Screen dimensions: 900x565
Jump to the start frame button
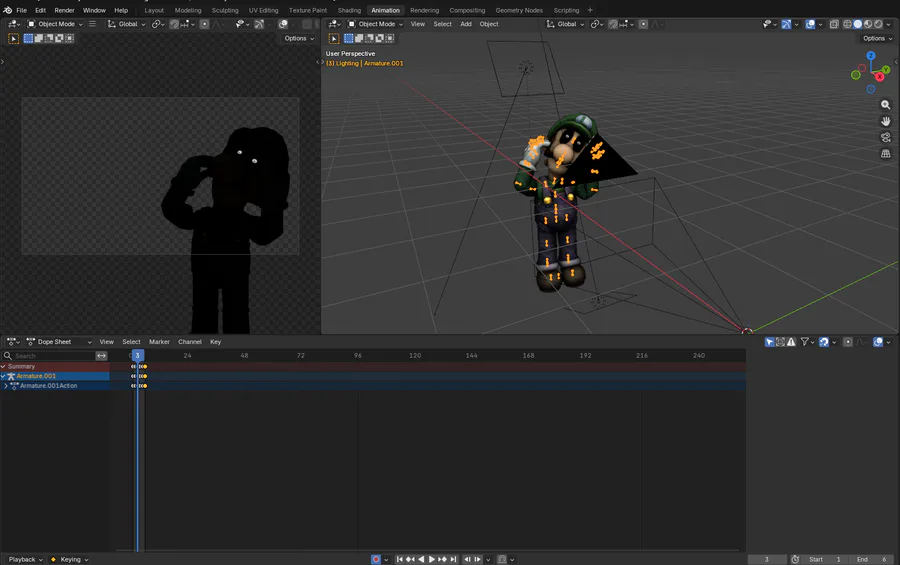click(399, 559)
